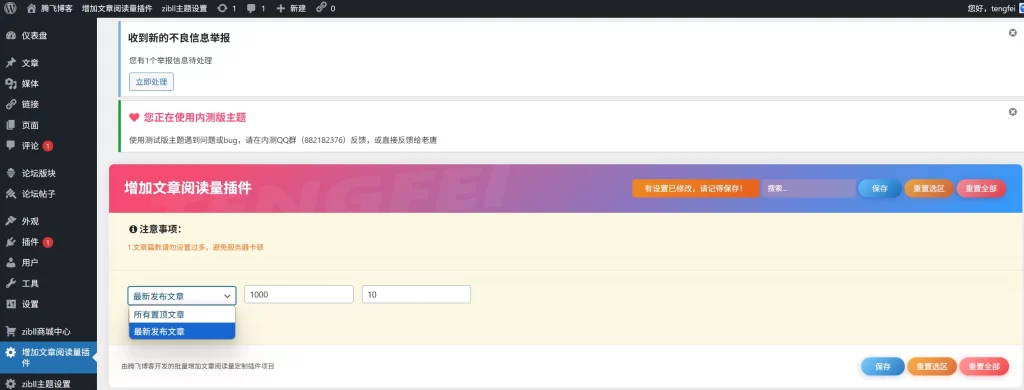Click the 仪表盘 dashboard icon
Viewport: 1024px width, 390px height.
[x=10, y=35]
